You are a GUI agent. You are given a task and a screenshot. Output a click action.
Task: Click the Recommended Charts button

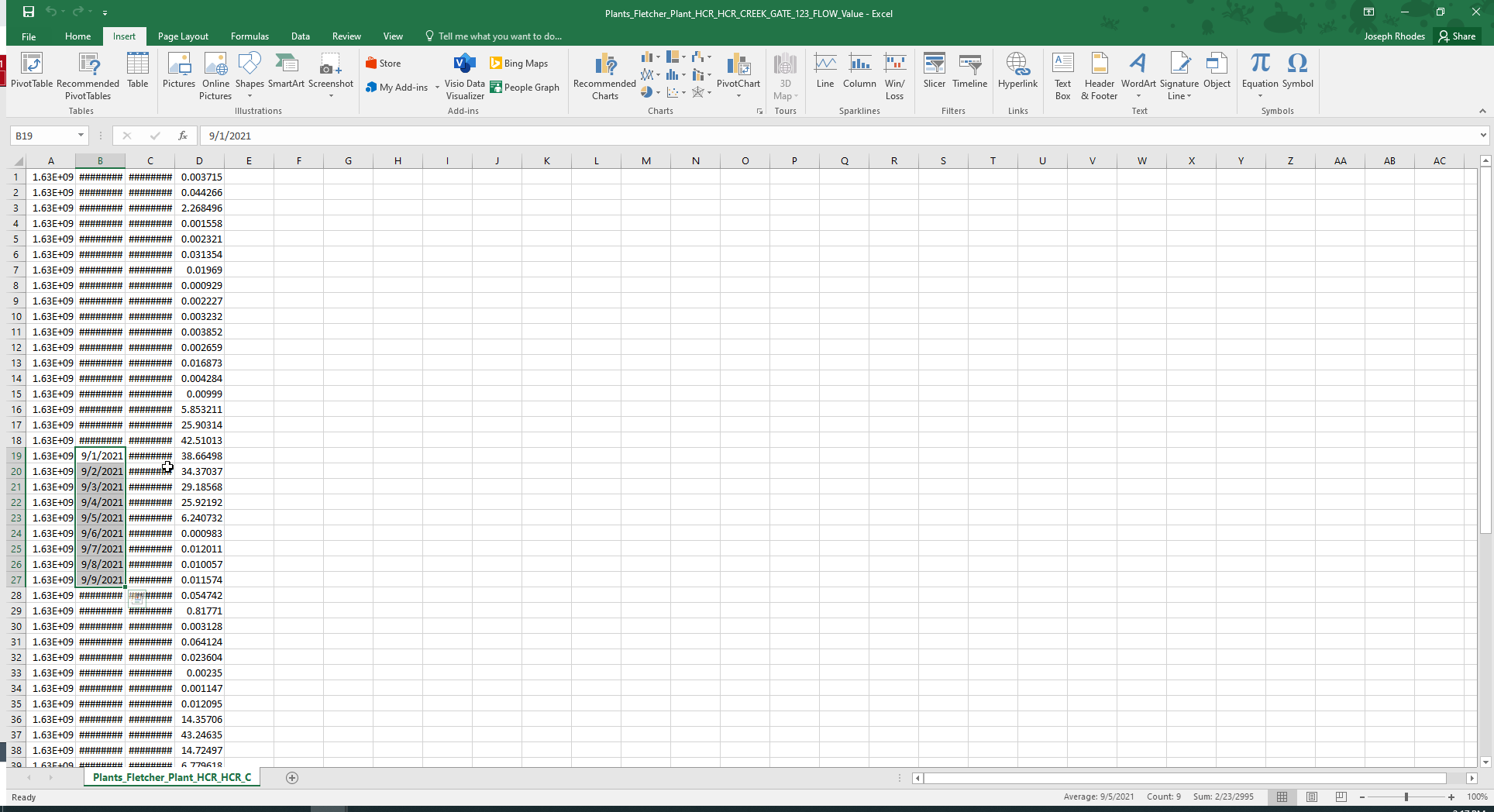click(x=604, y=76)
